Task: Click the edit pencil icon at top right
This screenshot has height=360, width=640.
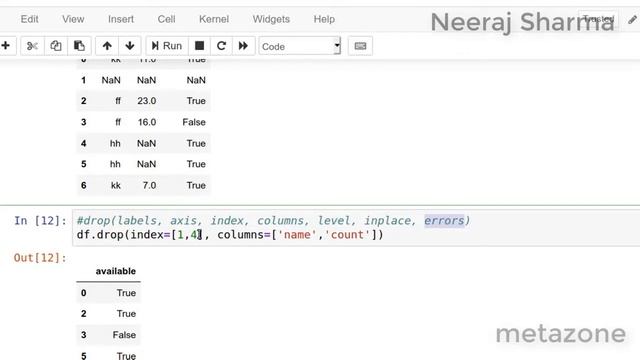Action: click(632, 19)
